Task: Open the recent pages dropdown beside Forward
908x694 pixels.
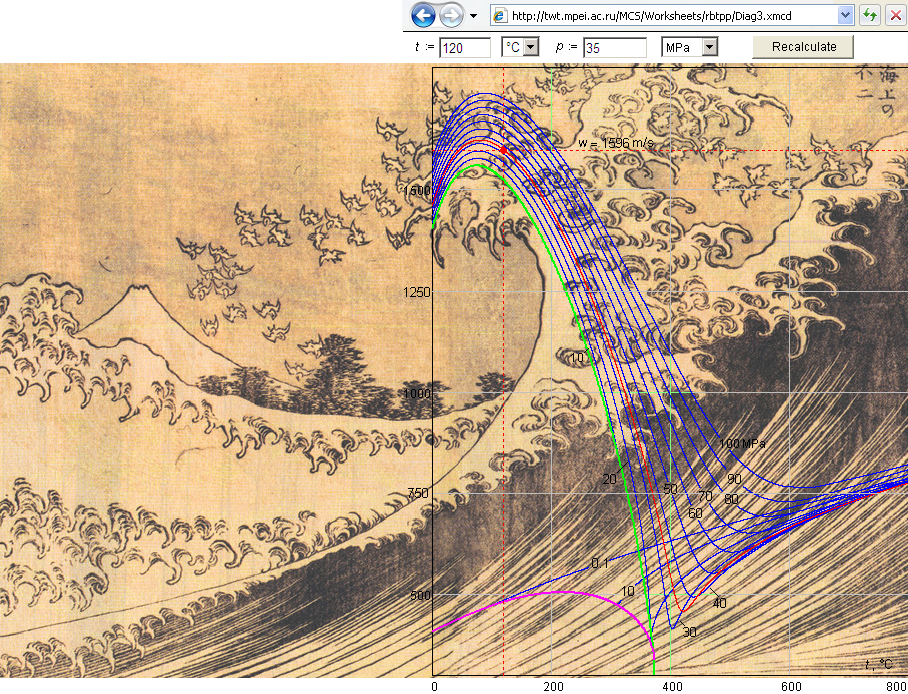Action: point(474,16)
